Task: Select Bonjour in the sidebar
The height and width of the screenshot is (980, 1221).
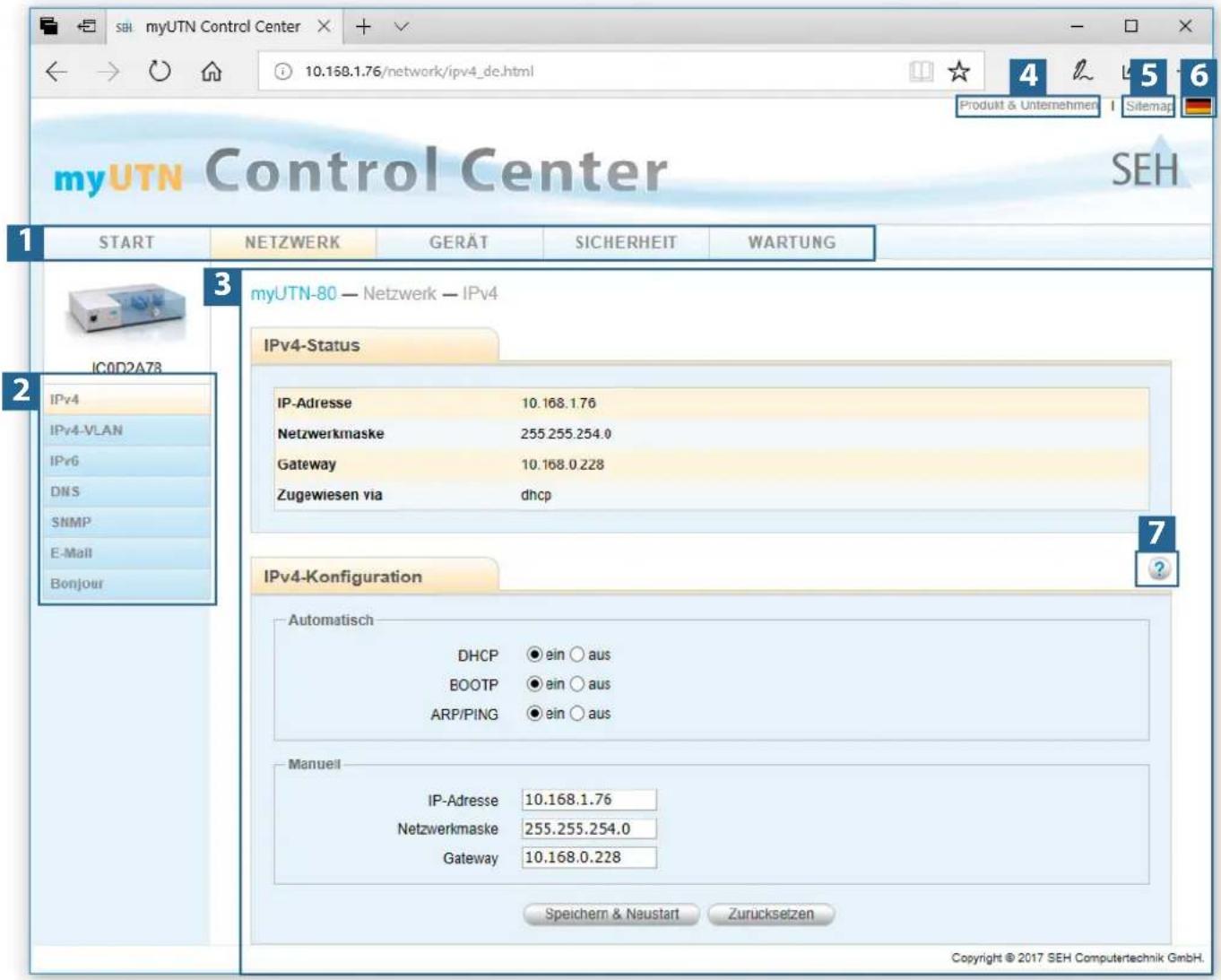Action: click(x=126, y=584)
